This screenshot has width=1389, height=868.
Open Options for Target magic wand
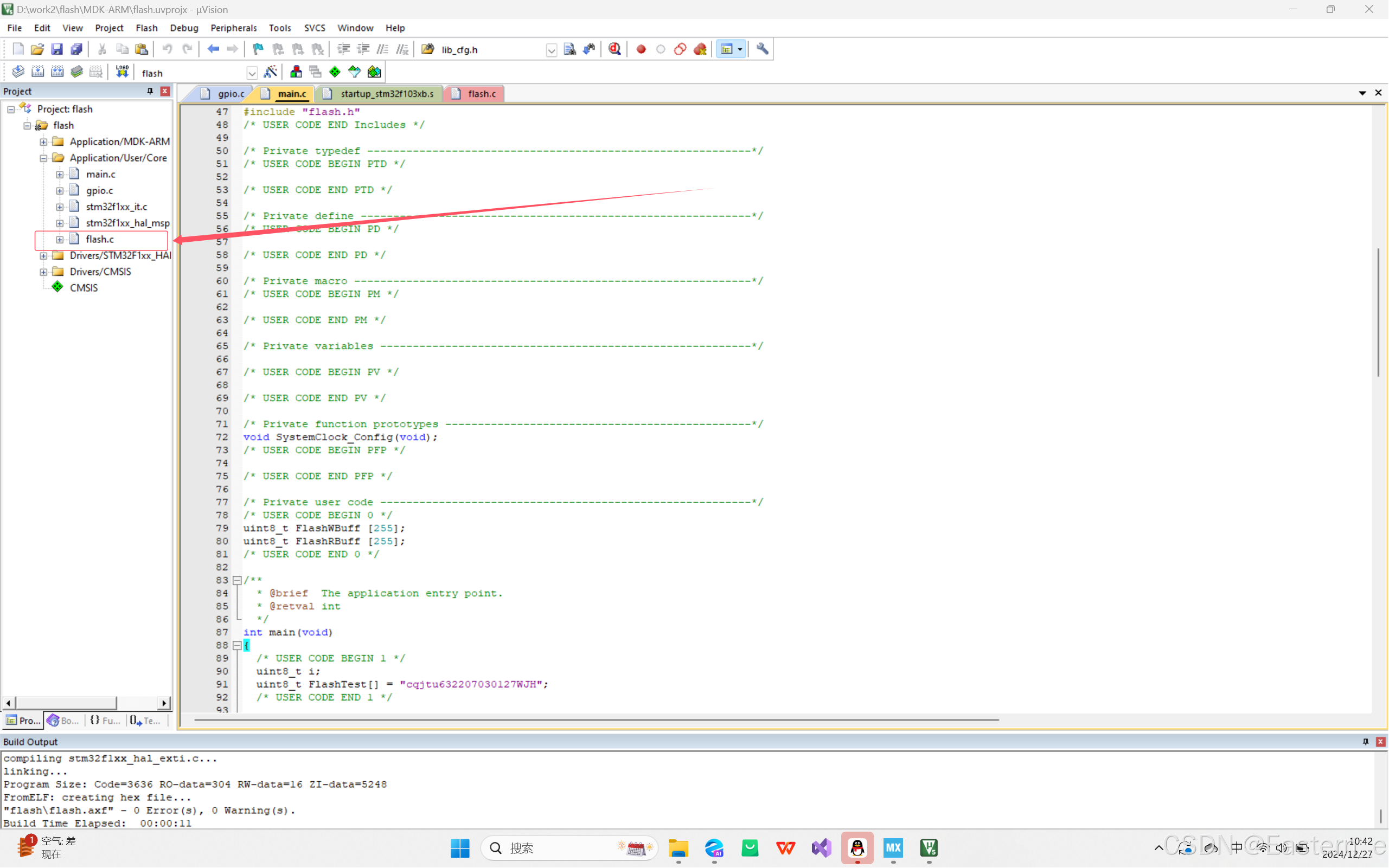pos(270,72)
